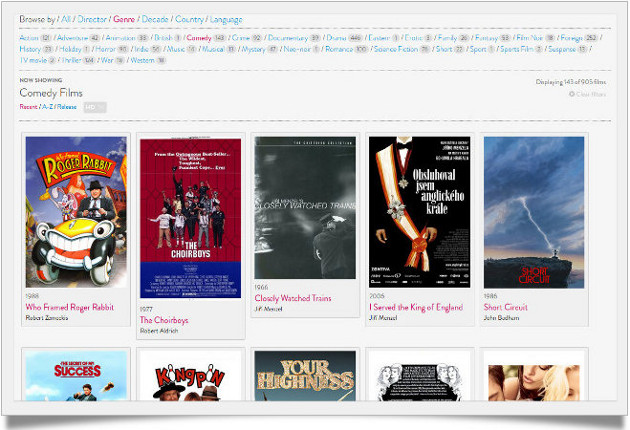The image size is (630, 430).
Task: Filter by the Action genre
Action: tap(29, 38)
